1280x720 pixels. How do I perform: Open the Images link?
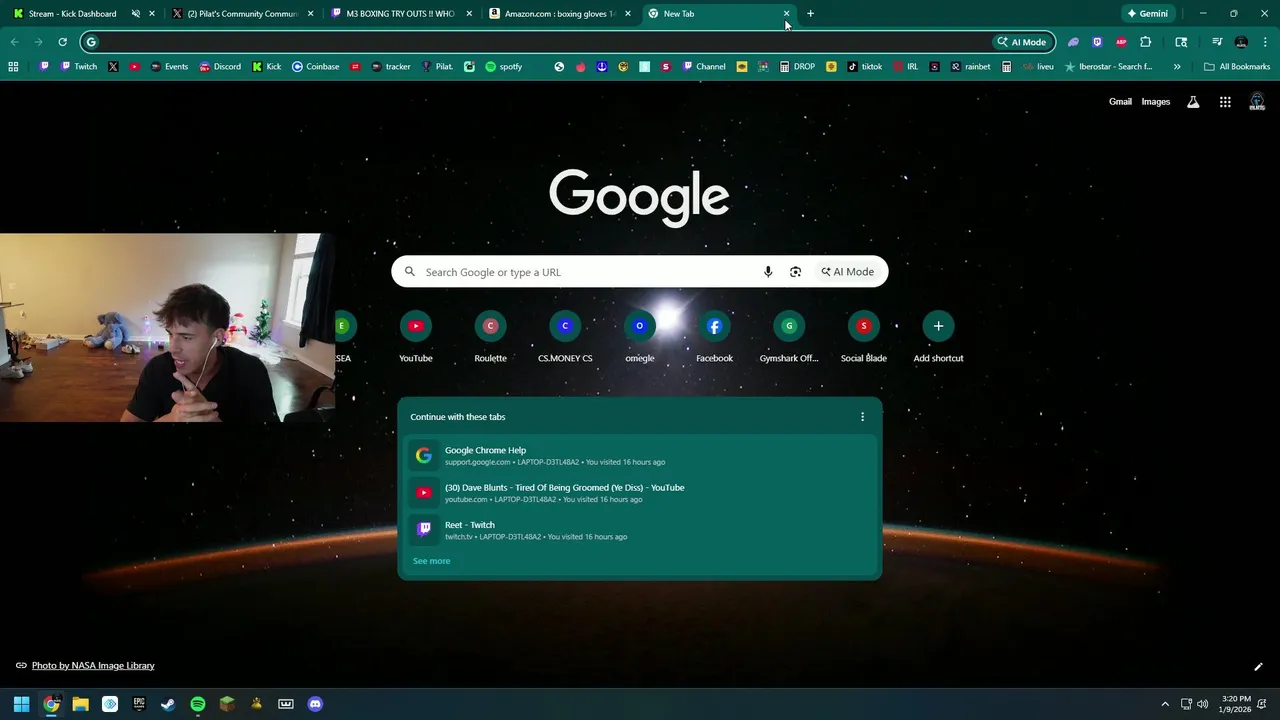tap(1156, 102)
